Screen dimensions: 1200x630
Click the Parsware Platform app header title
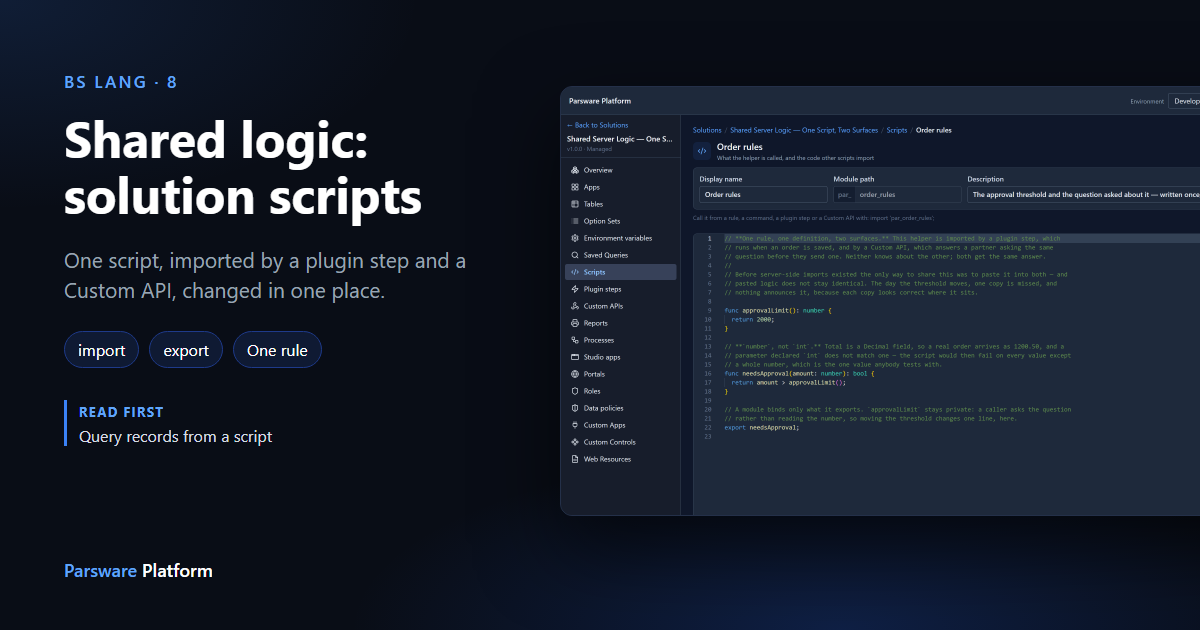600,101
